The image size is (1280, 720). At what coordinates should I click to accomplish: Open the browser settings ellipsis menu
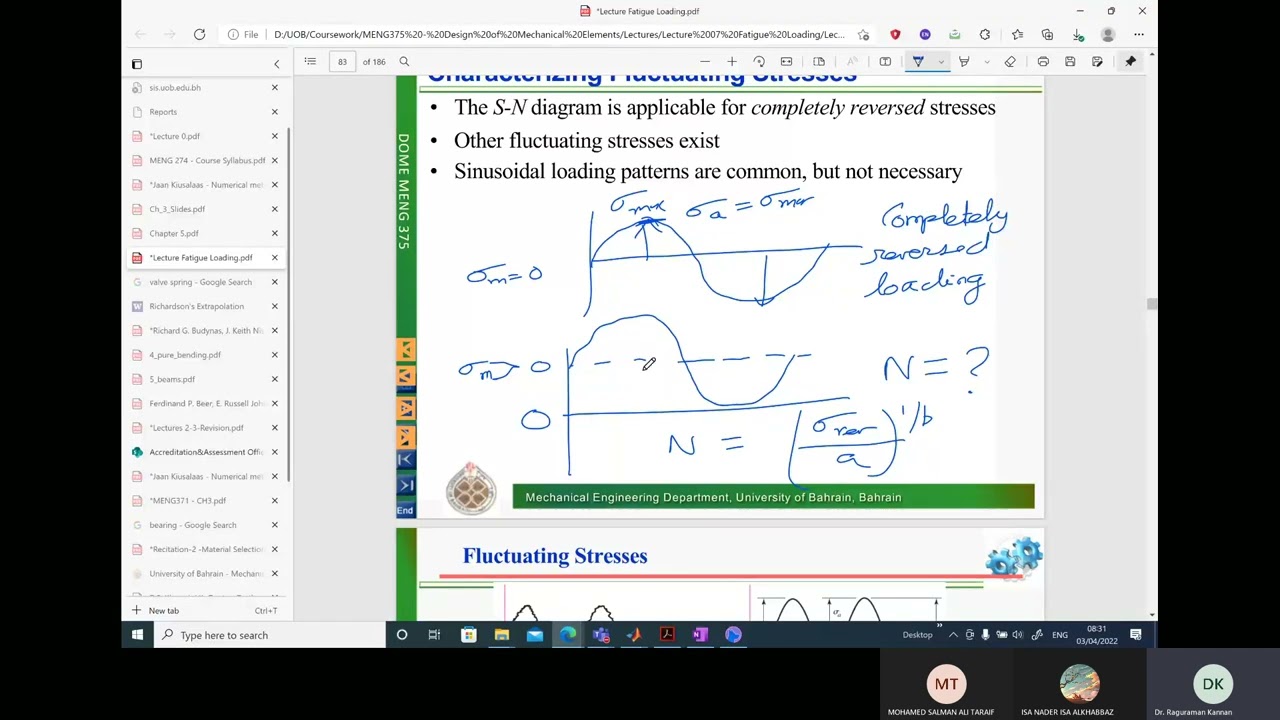[1139, 35]
